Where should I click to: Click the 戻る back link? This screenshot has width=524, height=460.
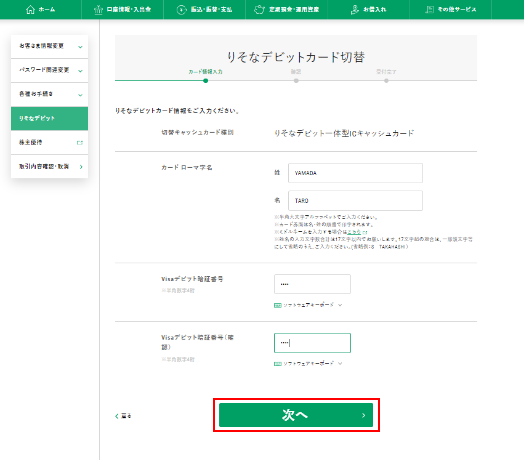[x=123, y=416]
